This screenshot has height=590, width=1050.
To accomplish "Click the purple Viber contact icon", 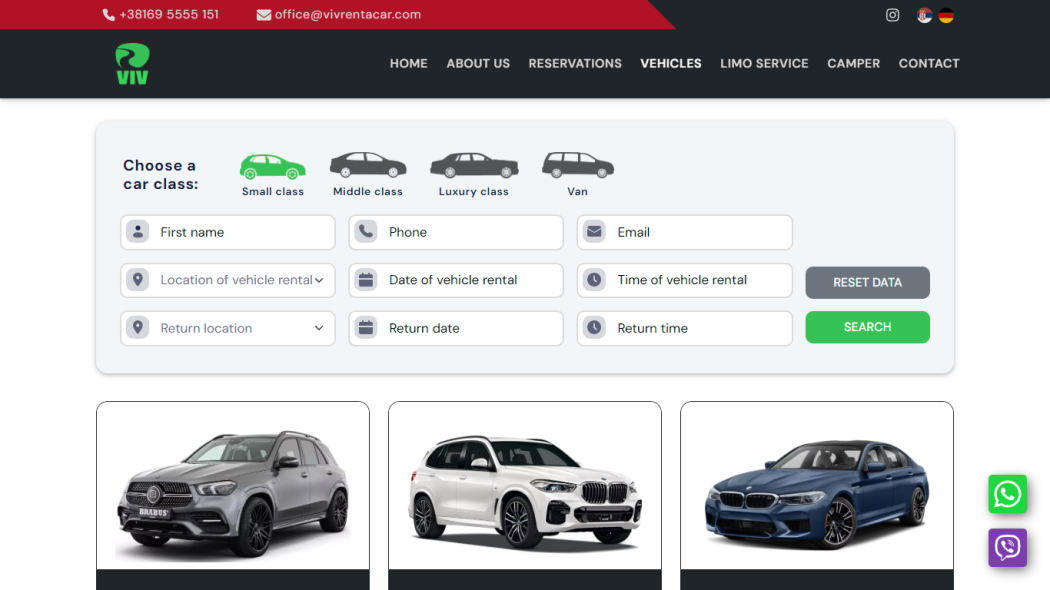I will click(1007, 548).
